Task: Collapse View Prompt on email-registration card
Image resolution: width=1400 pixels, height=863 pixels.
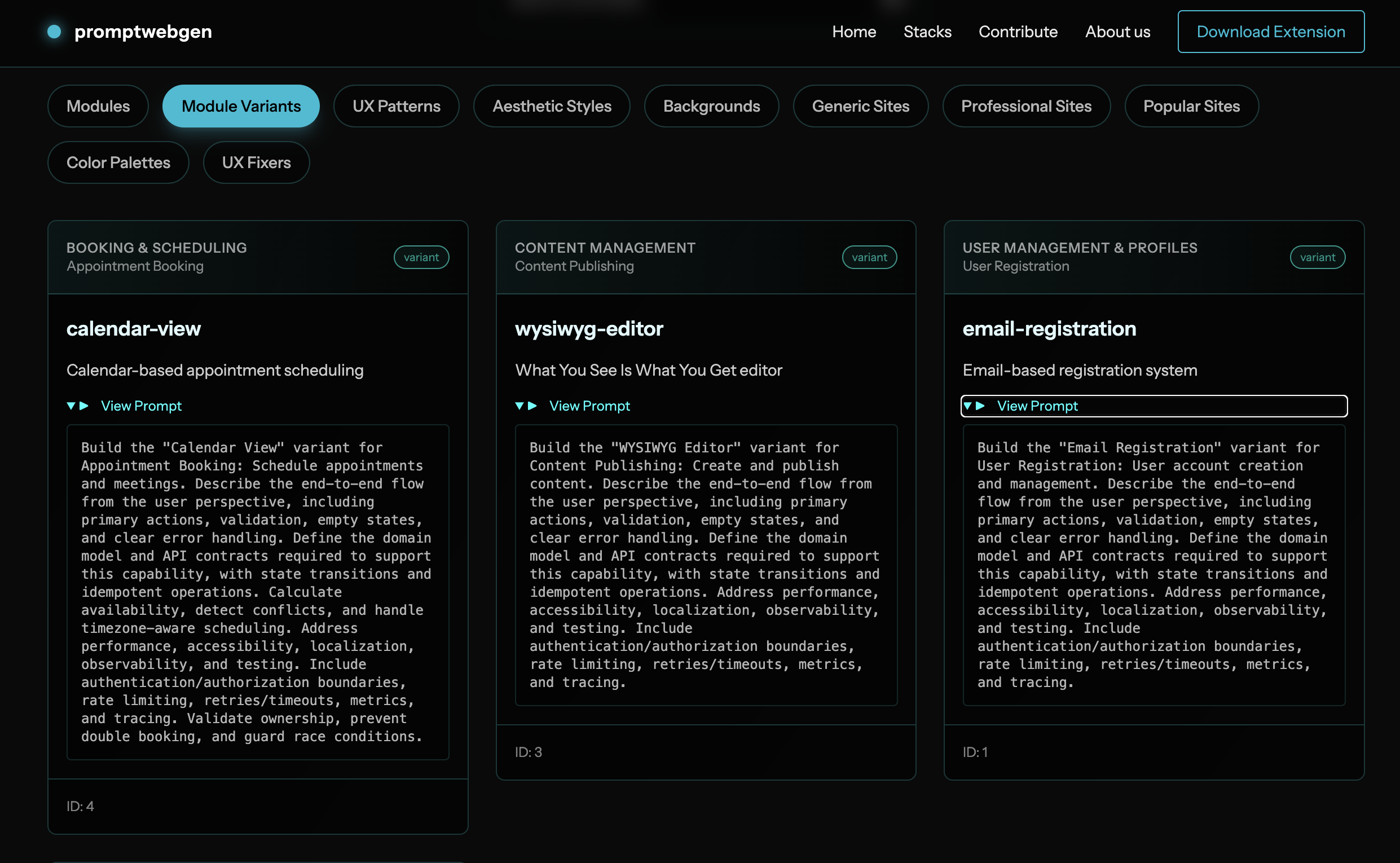Action: (x=1154, y=406)
